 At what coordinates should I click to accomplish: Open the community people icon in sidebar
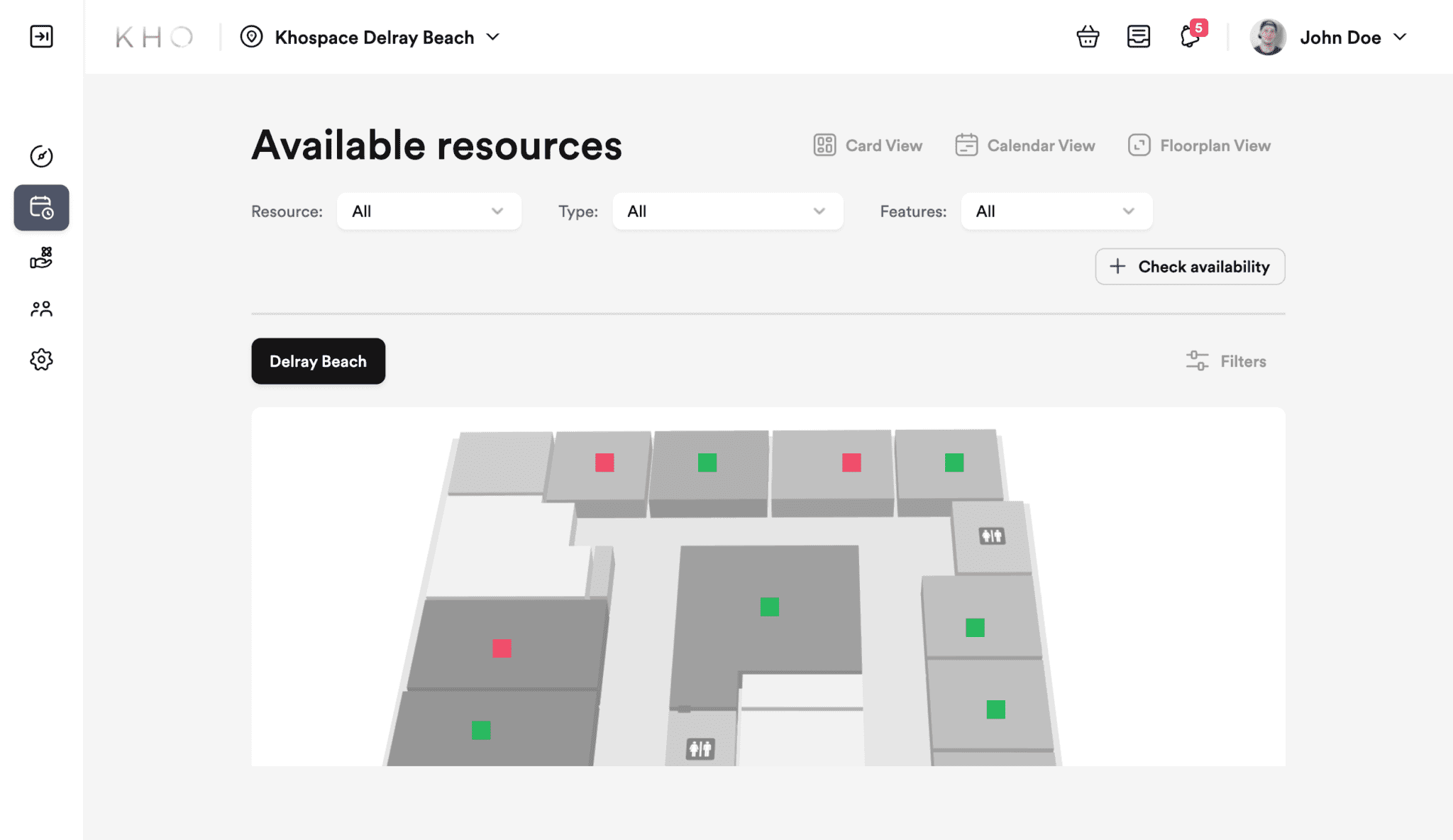(x=41, y=309)
